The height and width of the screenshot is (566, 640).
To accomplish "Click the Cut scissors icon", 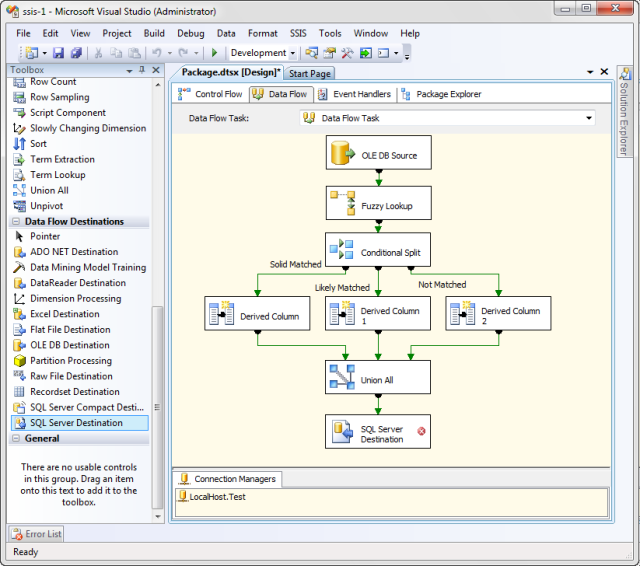I will pyautogui.click(x=98, y=53).
